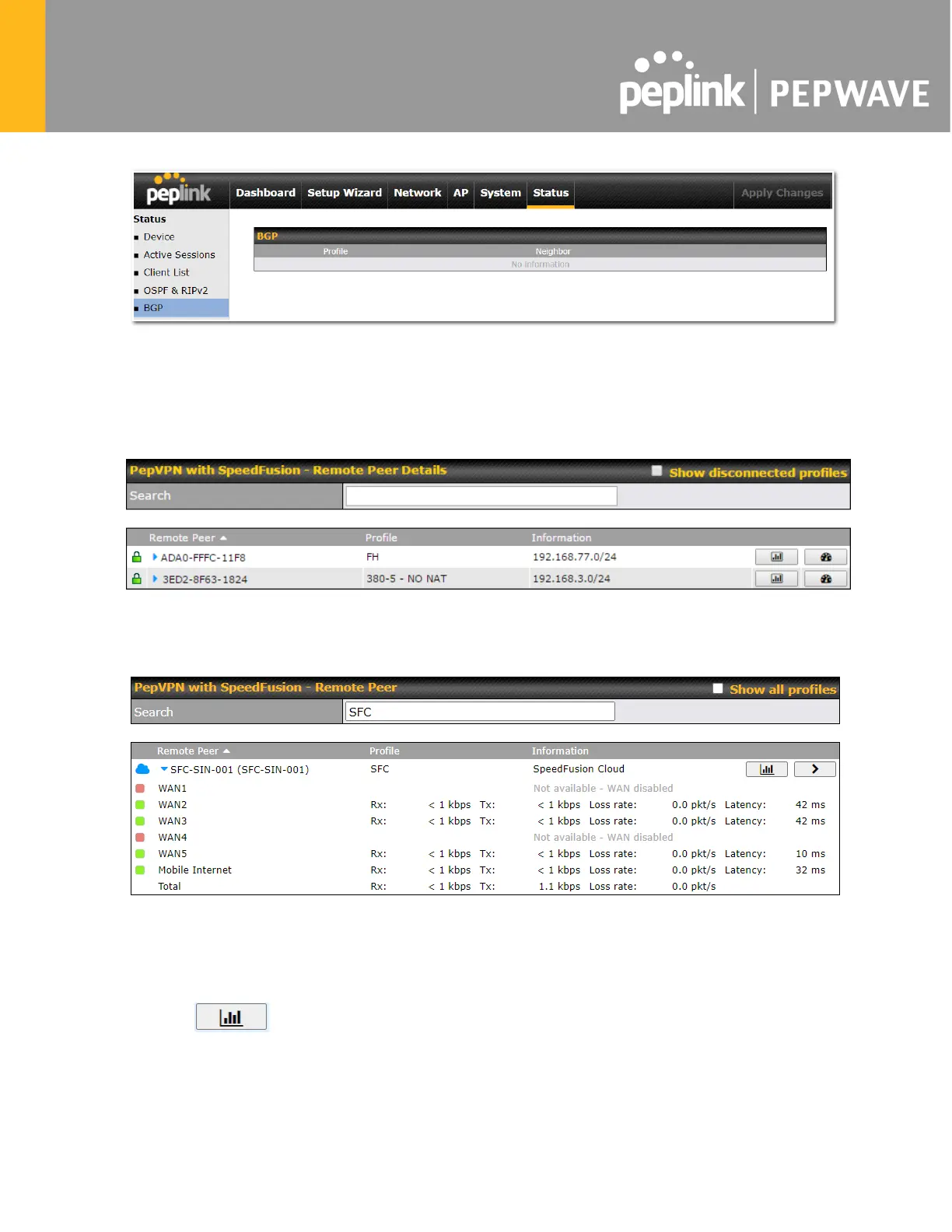The height and width of the screenshot is (1232, 952).
Task: Click SFC profile cell in SFC-SIN-001 row
Action: [x=380, y=769]
